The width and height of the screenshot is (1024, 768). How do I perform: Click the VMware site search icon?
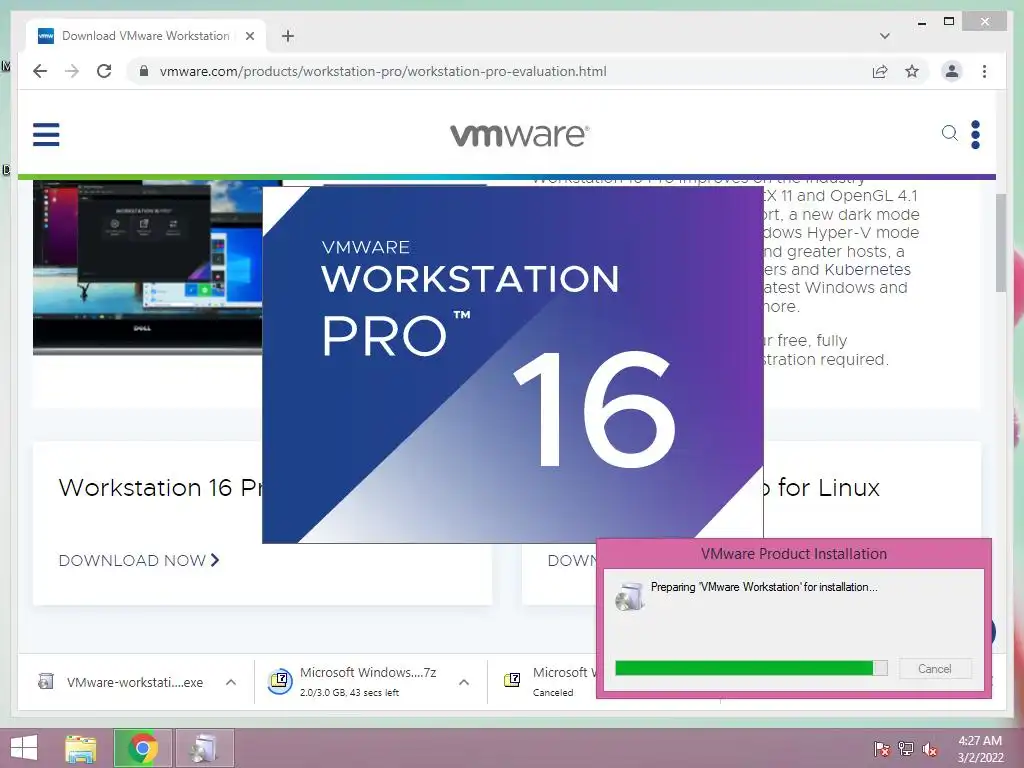tap(950, 133)
